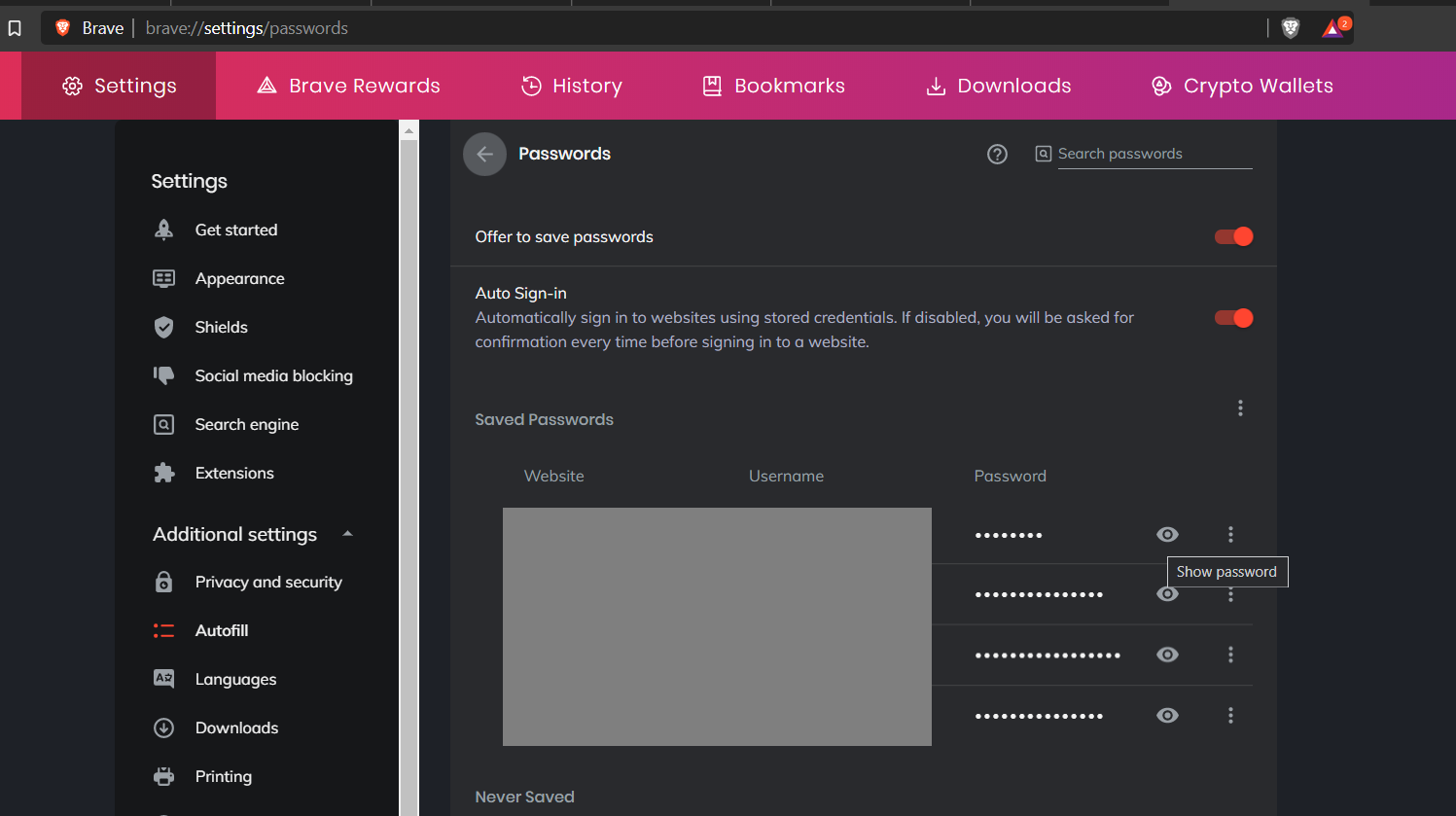This screenshot has width=1456, height=816.
Task: Open Saved Passwords more actions menu
Action: [x=1240, y=408]
